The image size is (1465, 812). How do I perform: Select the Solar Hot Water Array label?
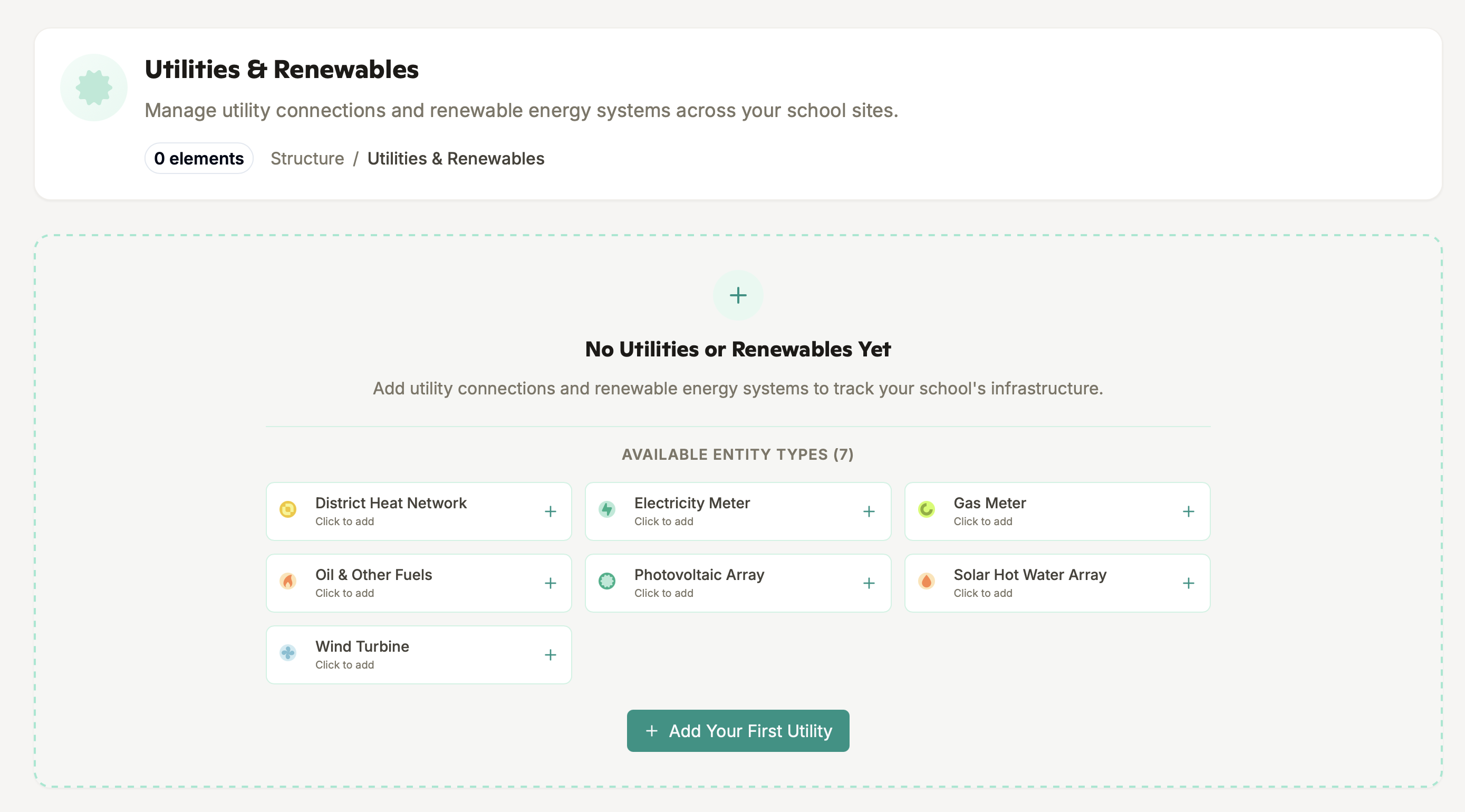(x=1030, y=574)
